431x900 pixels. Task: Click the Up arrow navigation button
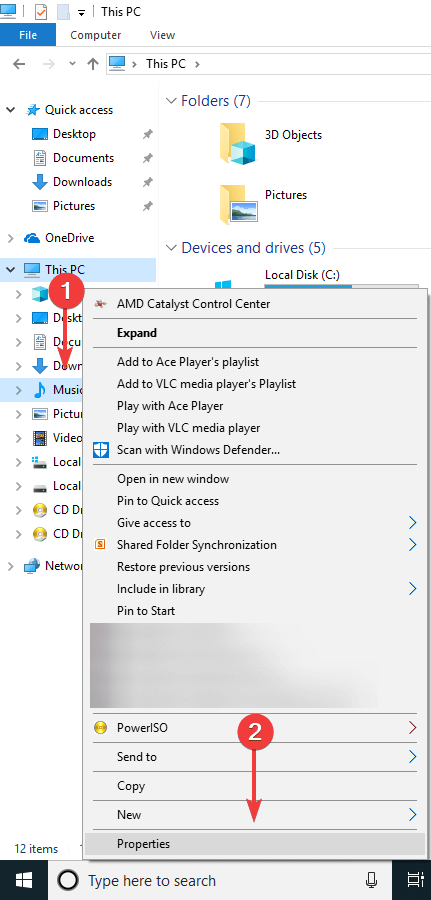pyautogui.click(x=93, y=64)
